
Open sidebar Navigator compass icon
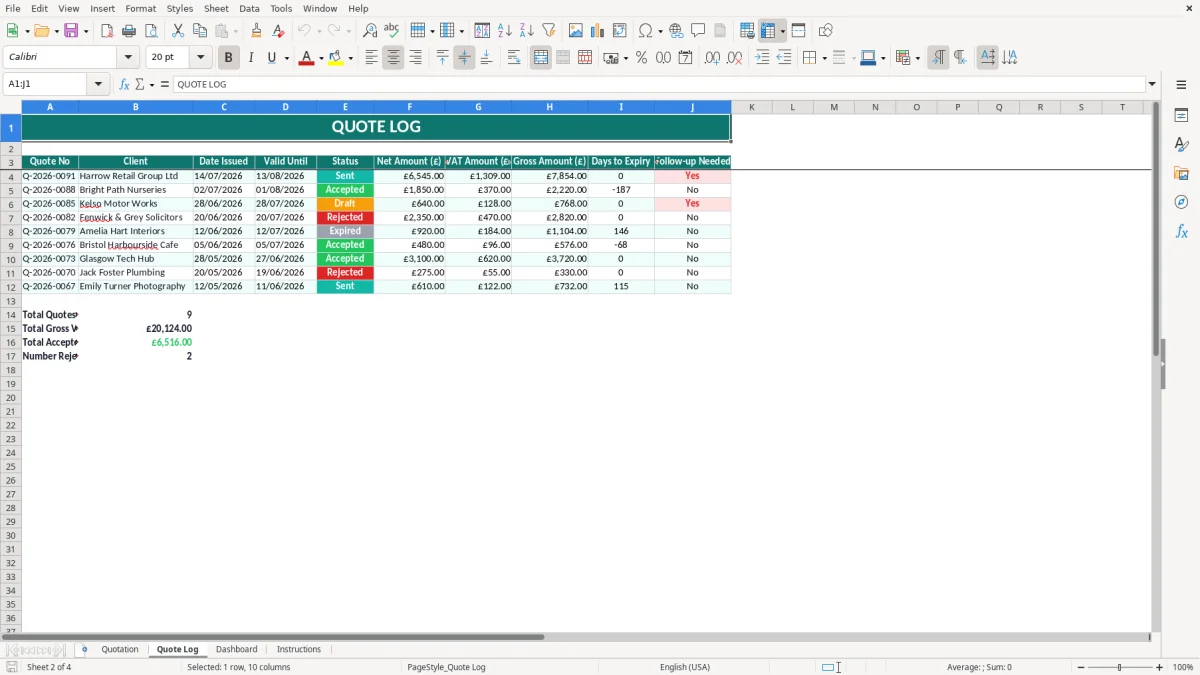1181,203
